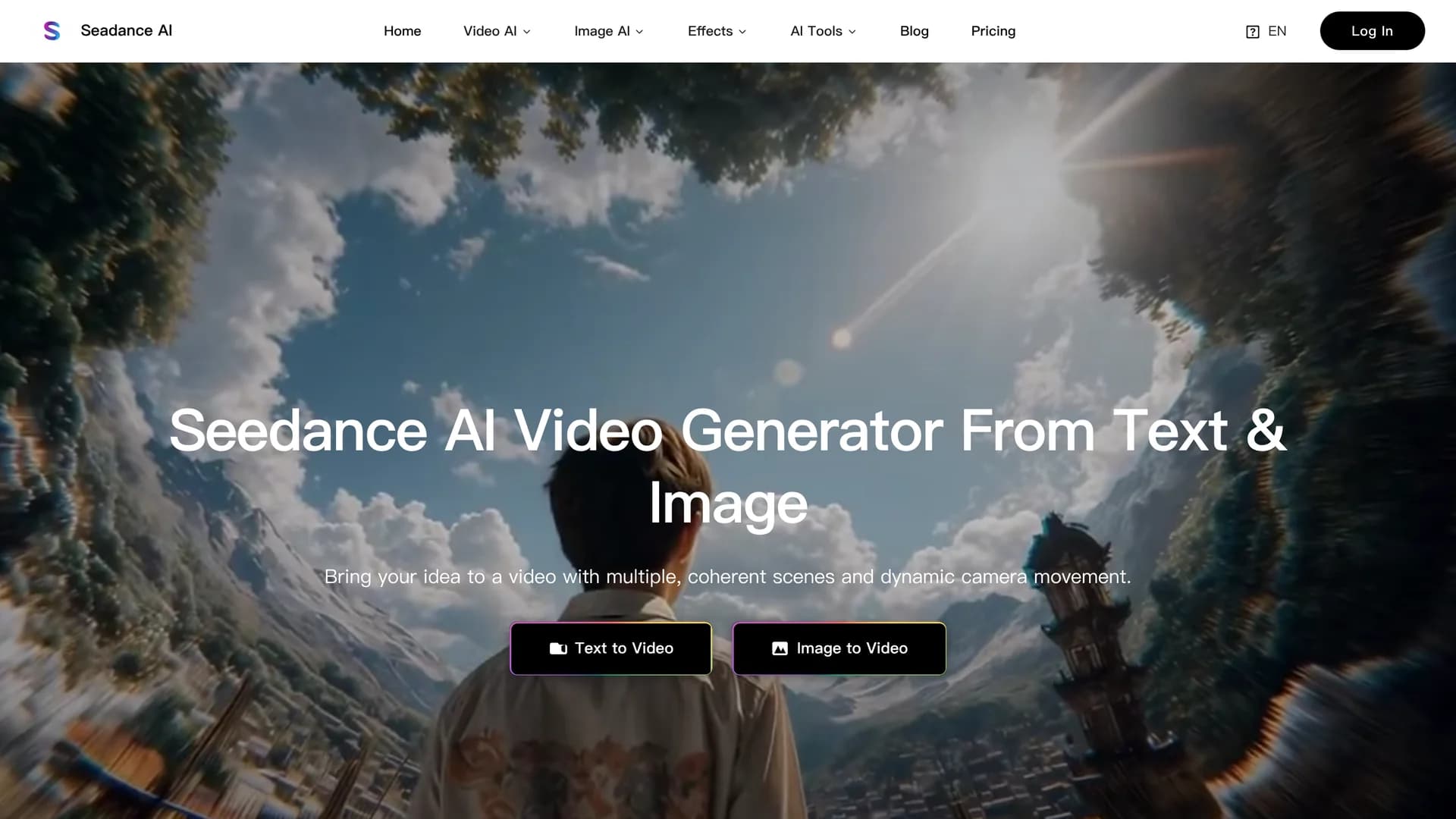This screenshot has height=819, width=1456.
Task: Expand the Video AI chevron arrow
Action: [527, 32]
